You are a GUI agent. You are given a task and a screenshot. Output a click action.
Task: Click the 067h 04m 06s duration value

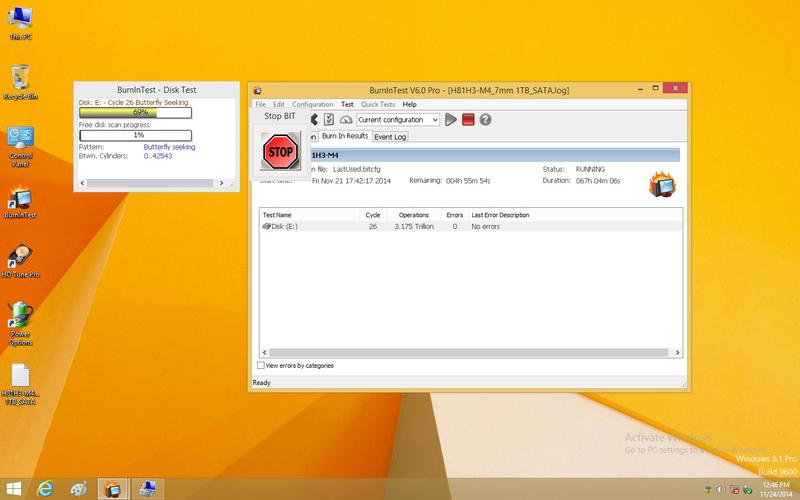pyautogui.click(x=598, y=181)
